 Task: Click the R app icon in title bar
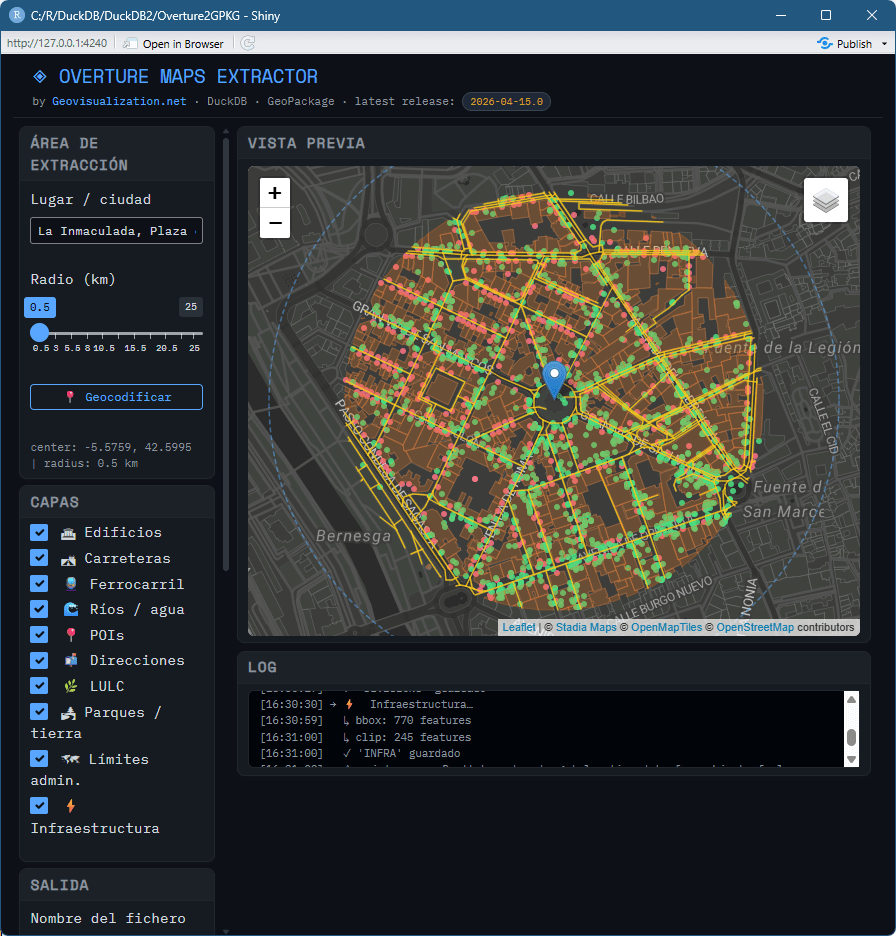[15, 15]
